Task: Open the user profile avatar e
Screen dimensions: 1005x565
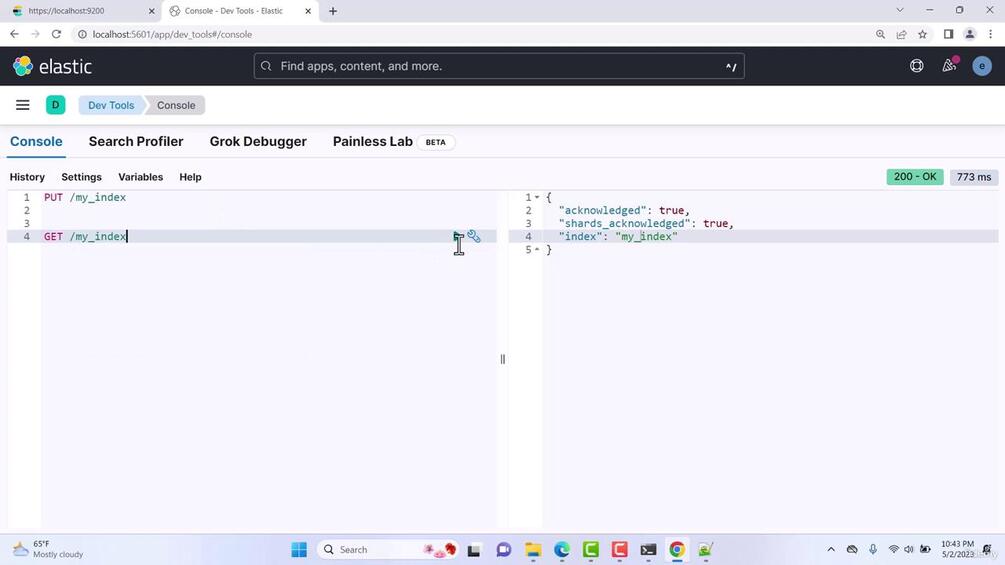Action: pyautogui.click(x=982, y=66)
